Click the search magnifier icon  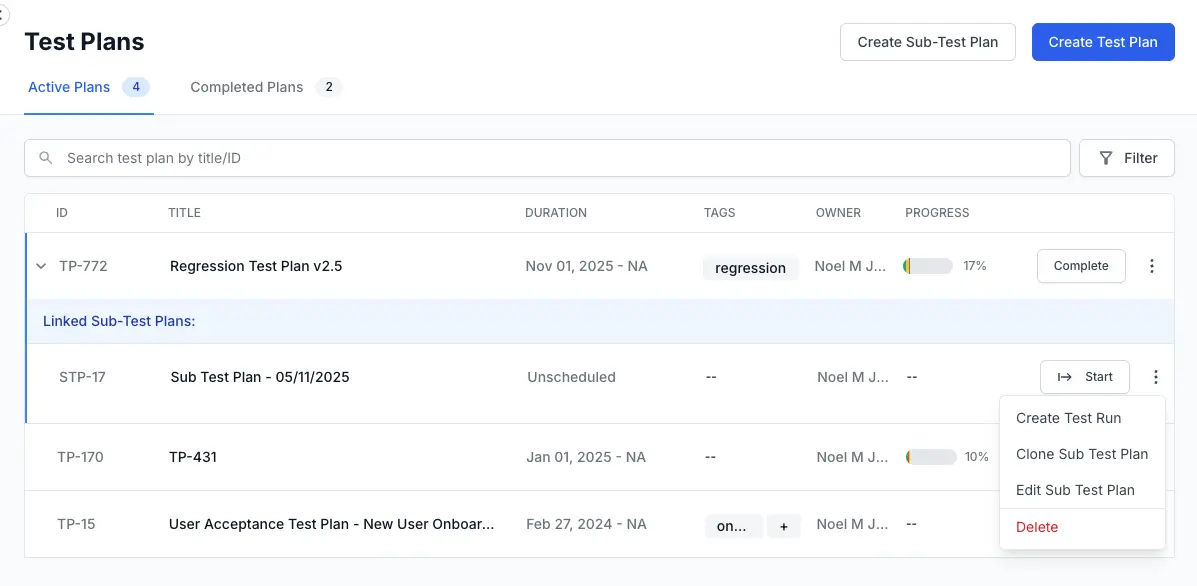pos(46,158)
